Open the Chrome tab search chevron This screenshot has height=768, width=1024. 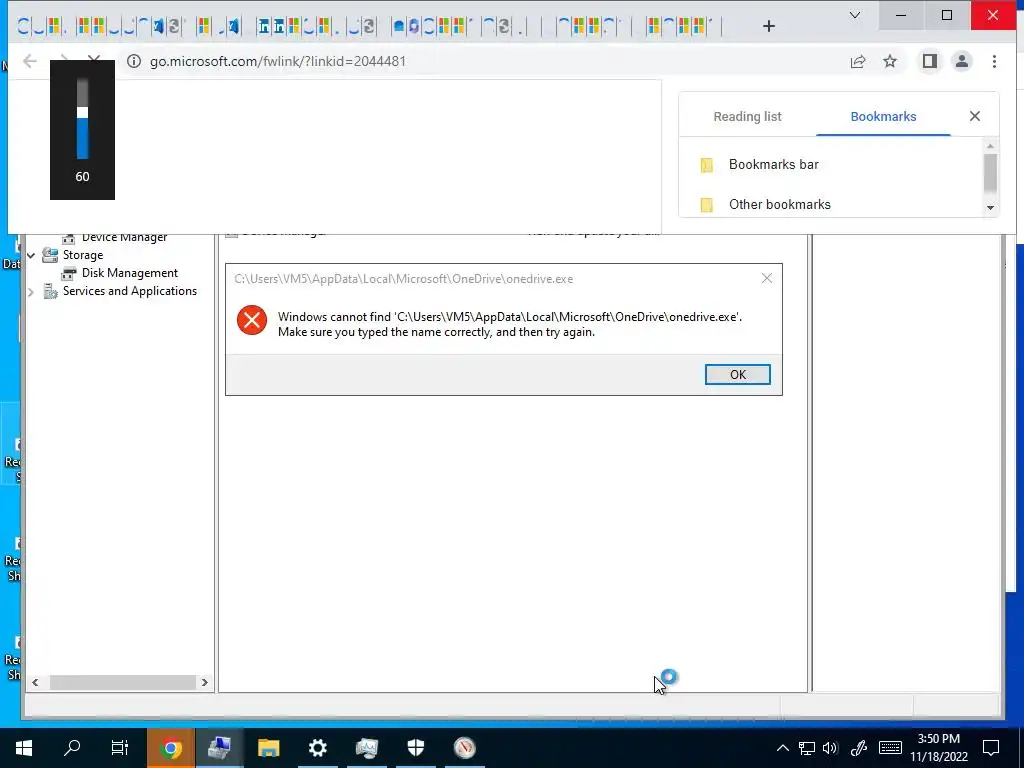click(854, 15)
